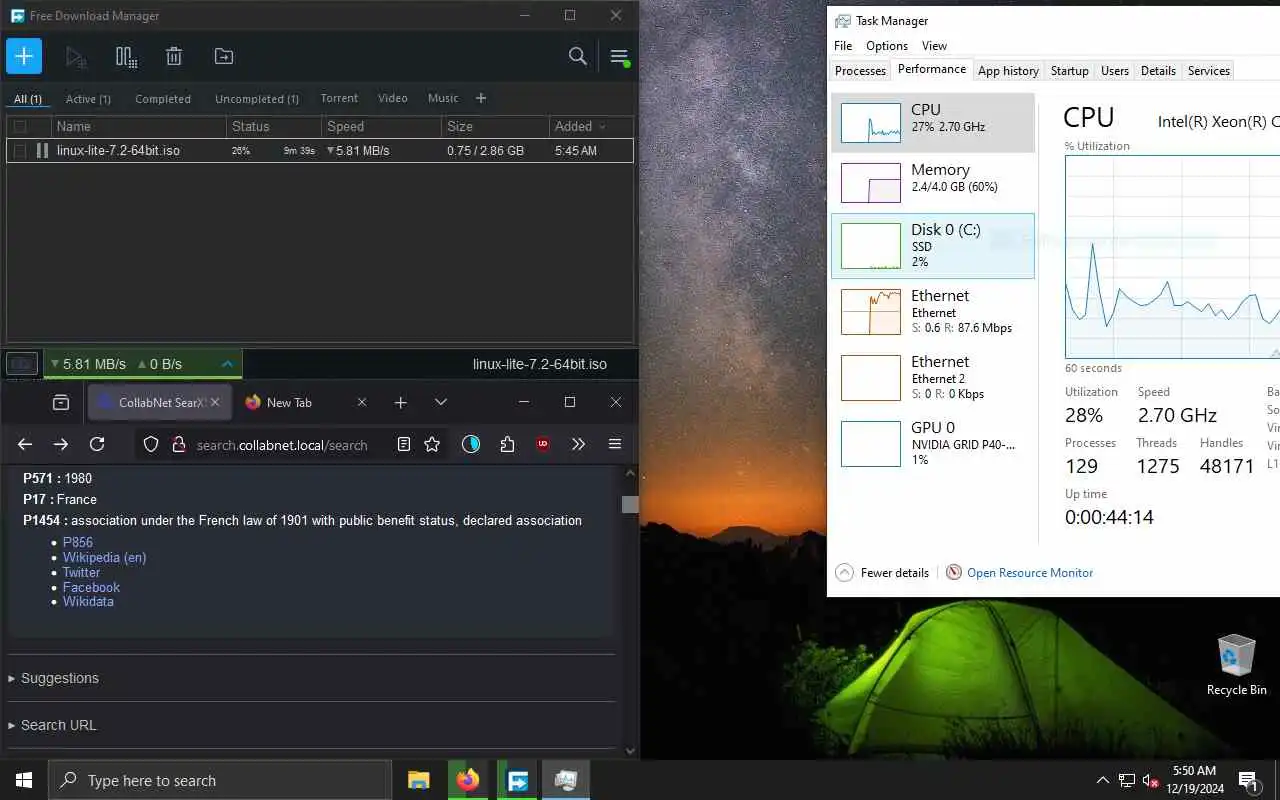The image size is (1280, 800).
Task: Open the download search magnifier
Action: click(577, 56)
